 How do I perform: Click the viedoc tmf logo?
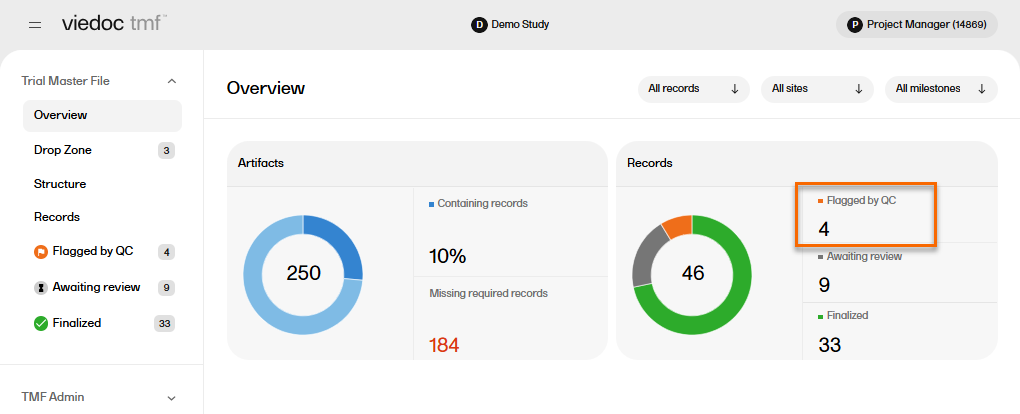click(x=113, y=23)
